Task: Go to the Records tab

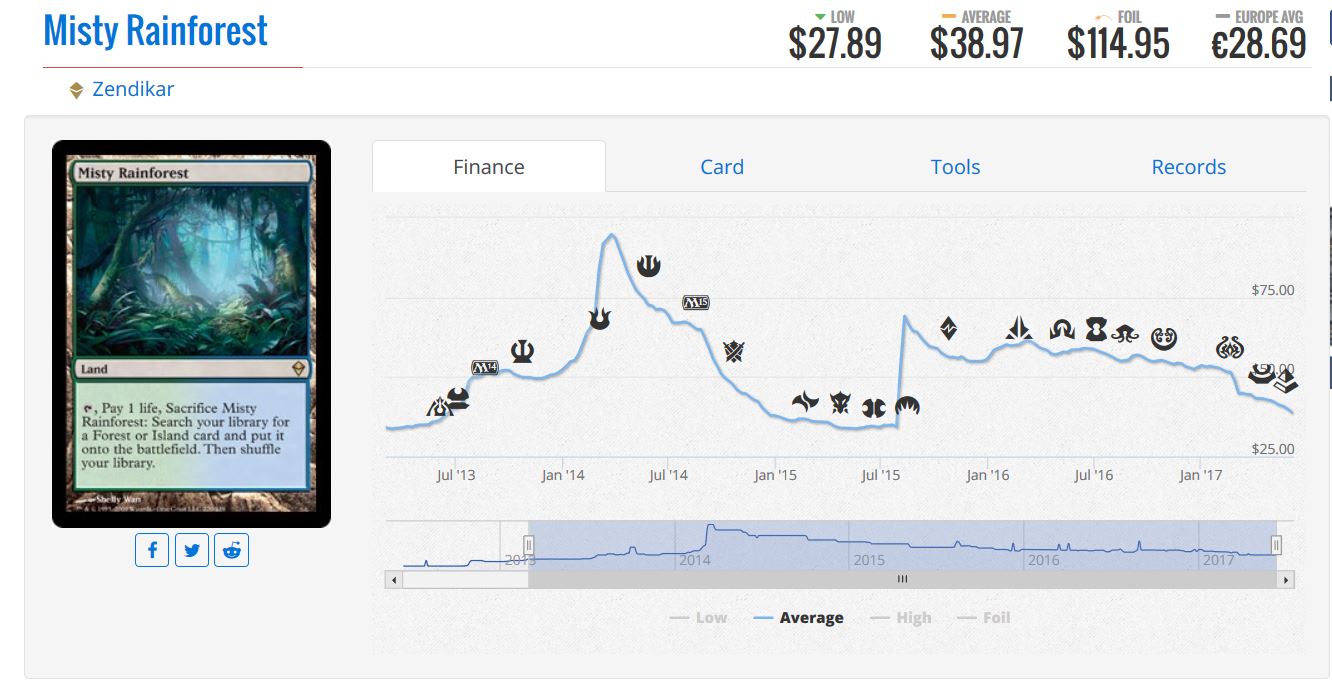Action: tap(1188, 167)
